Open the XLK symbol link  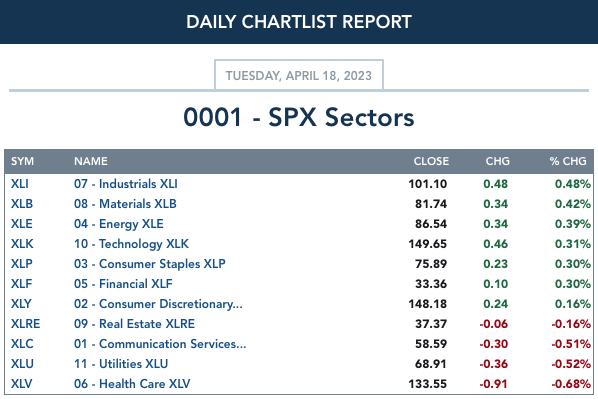coord(22,244)
